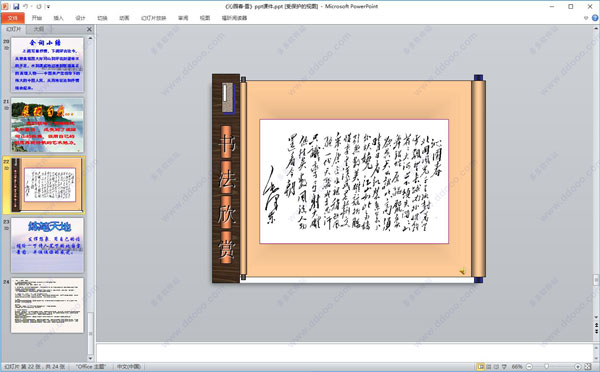Screen dimensions: 600x372
Task: Click the Save icon in quick access toolbar
Action: click(16, 7)
